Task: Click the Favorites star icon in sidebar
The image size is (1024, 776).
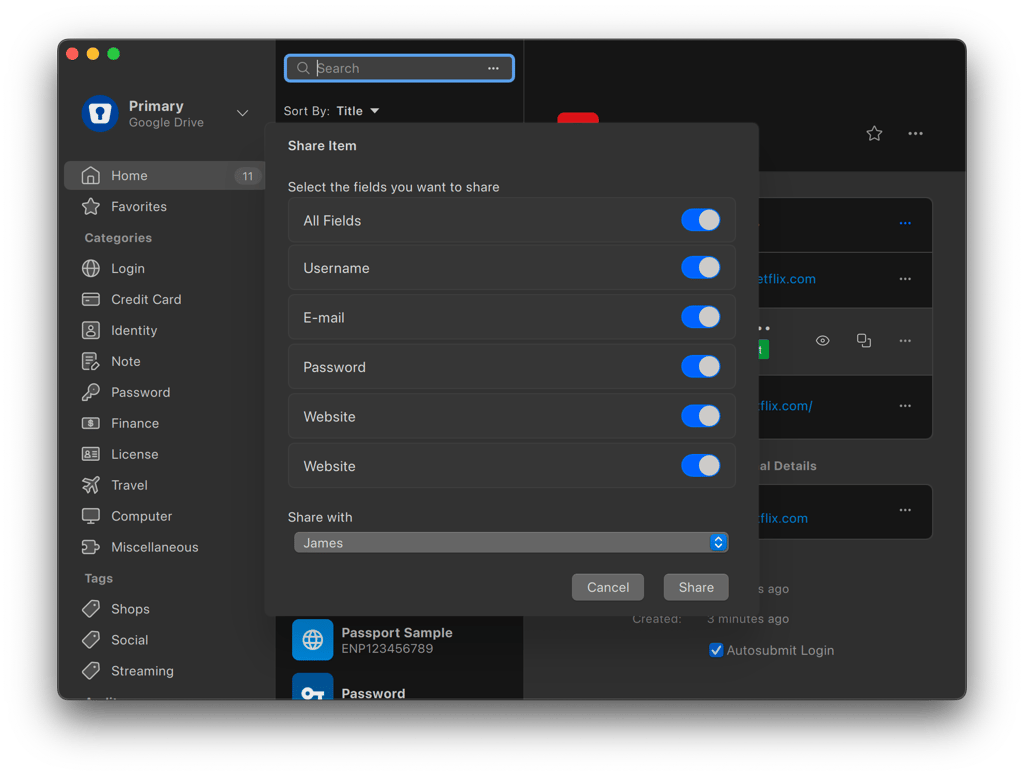Action: tap(91, 206)
